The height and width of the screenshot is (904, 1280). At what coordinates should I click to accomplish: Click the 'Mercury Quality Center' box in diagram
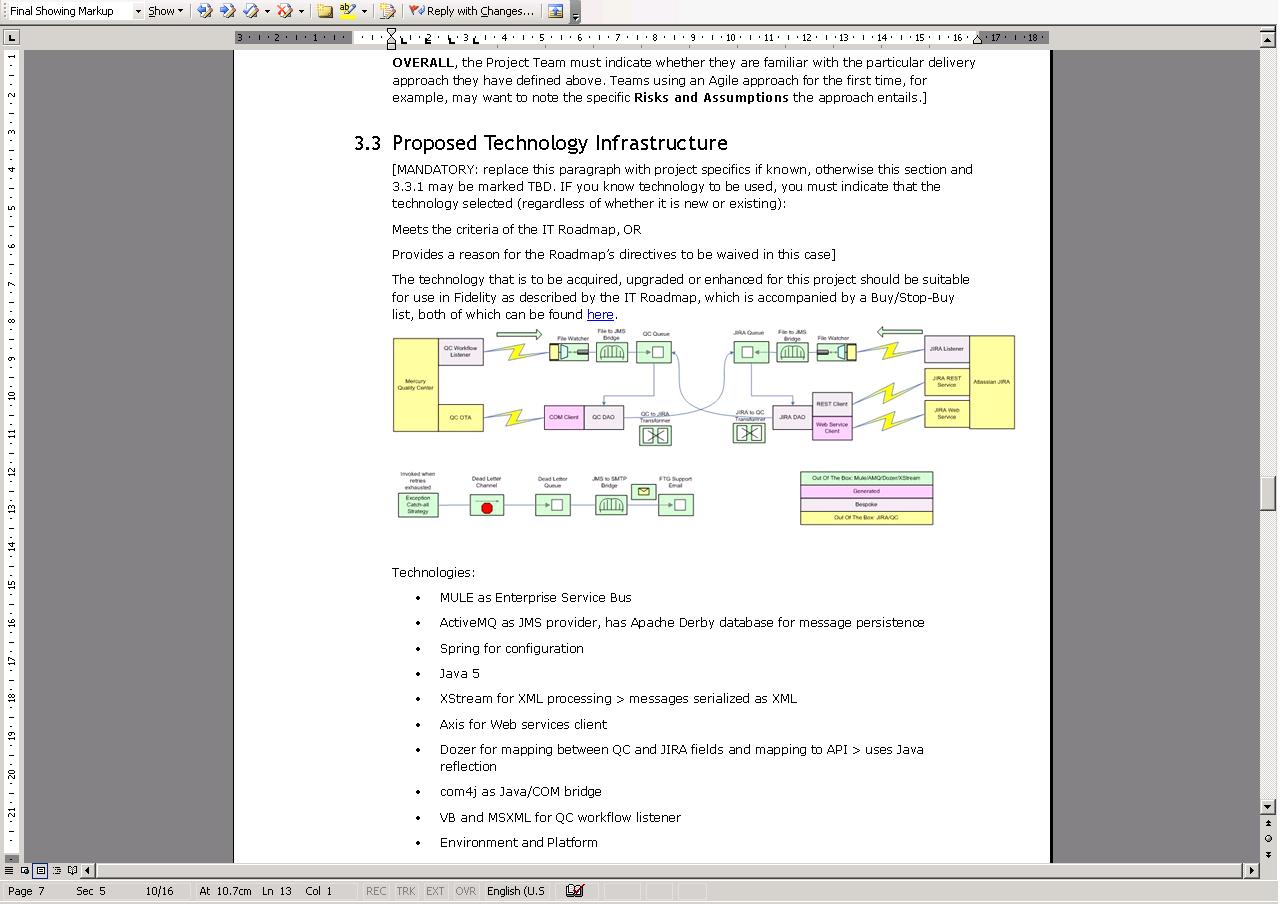coord(415,385)
